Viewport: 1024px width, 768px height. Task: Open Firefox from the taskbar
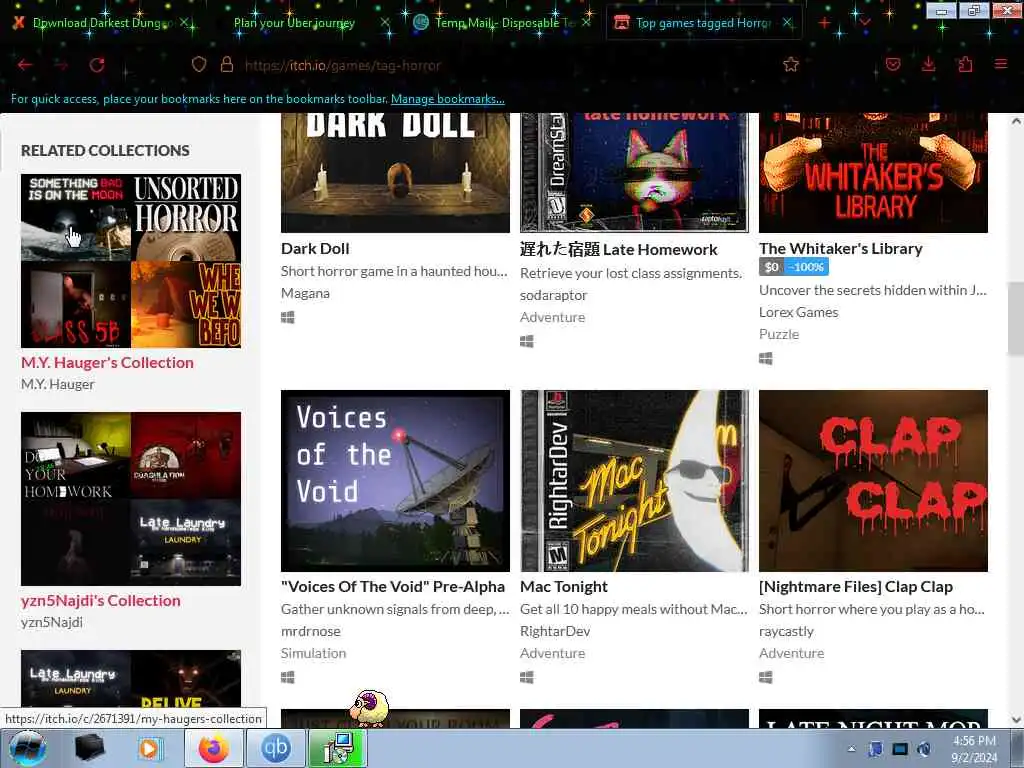tap(214, 748)
